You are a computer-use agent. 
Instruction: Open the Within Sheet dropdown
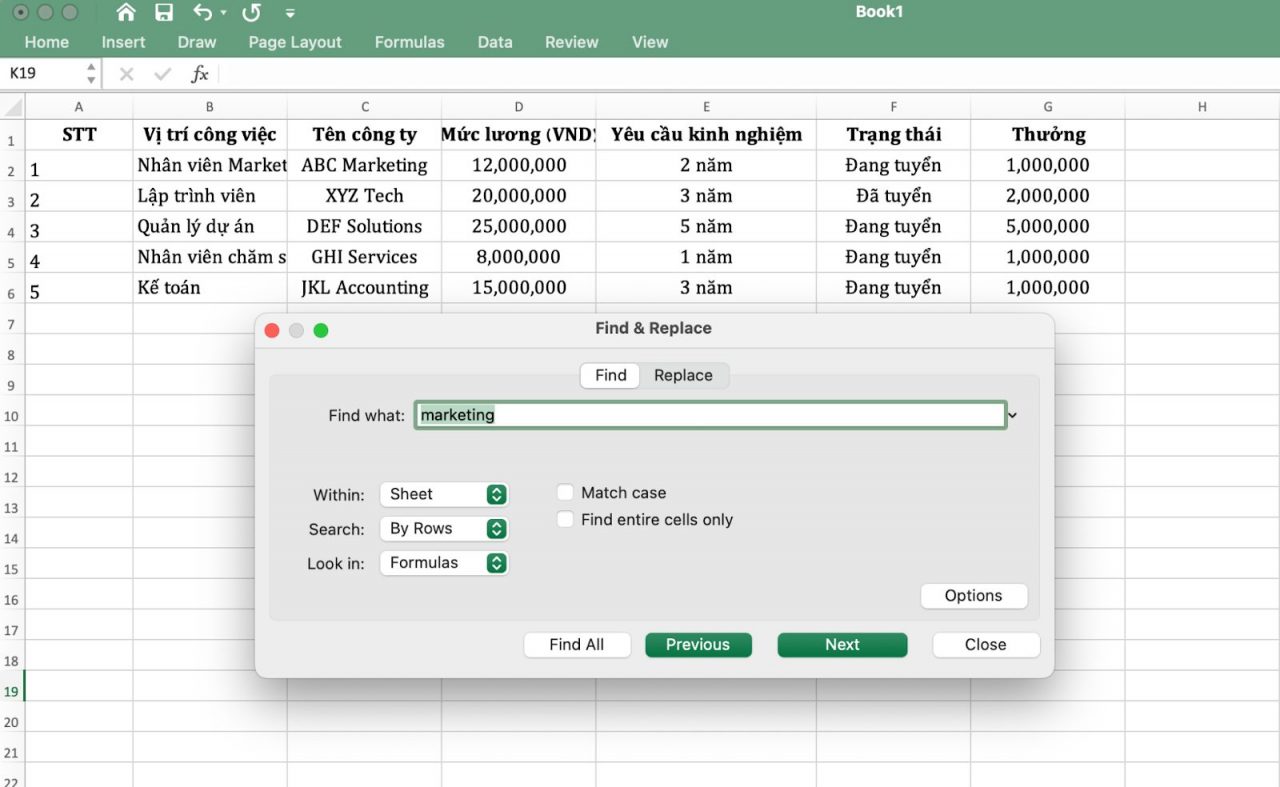pyautogui.click(x=444, y=494)
